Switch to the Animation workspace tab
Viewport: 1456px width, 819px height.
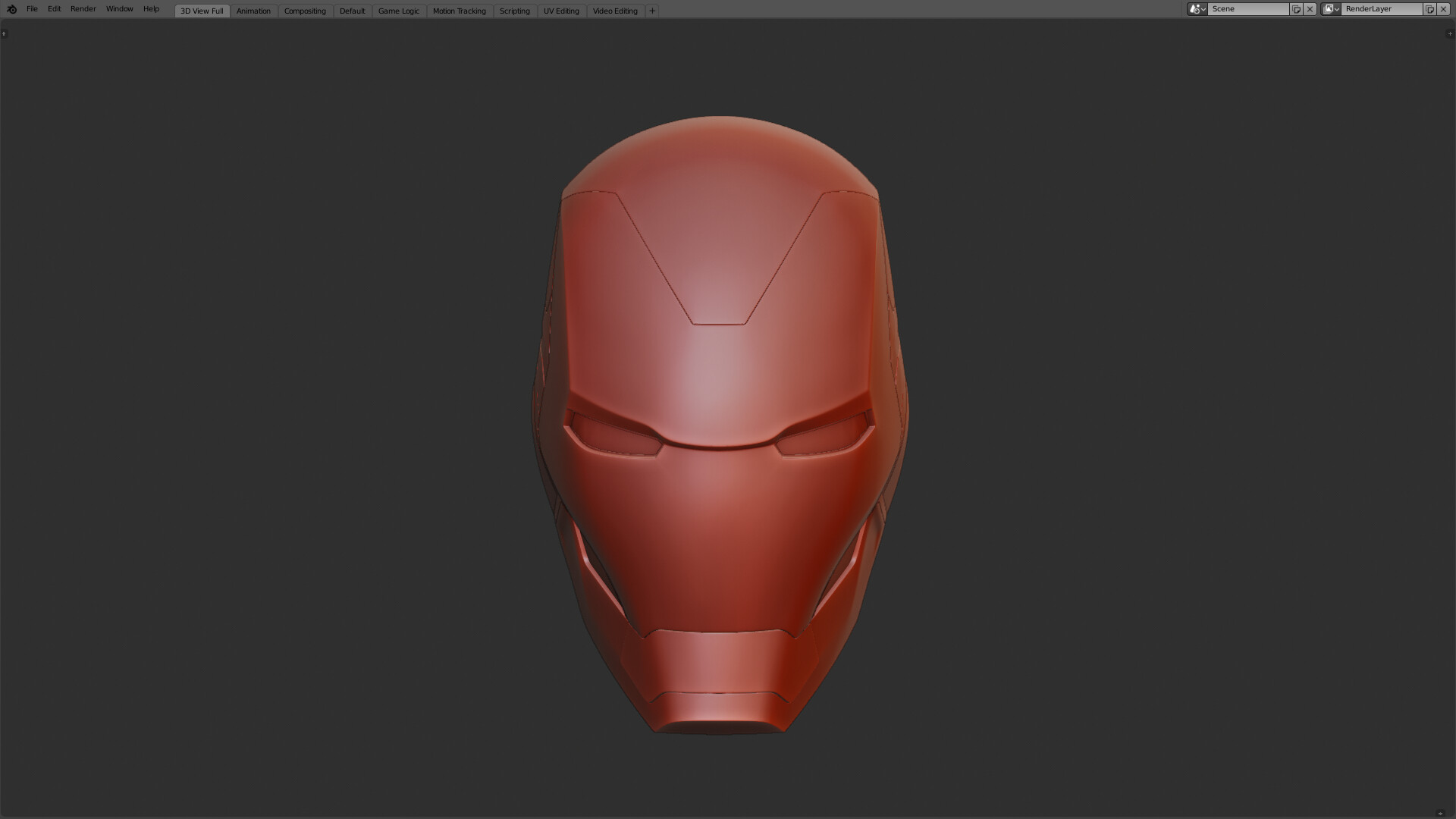coord(253,11)
